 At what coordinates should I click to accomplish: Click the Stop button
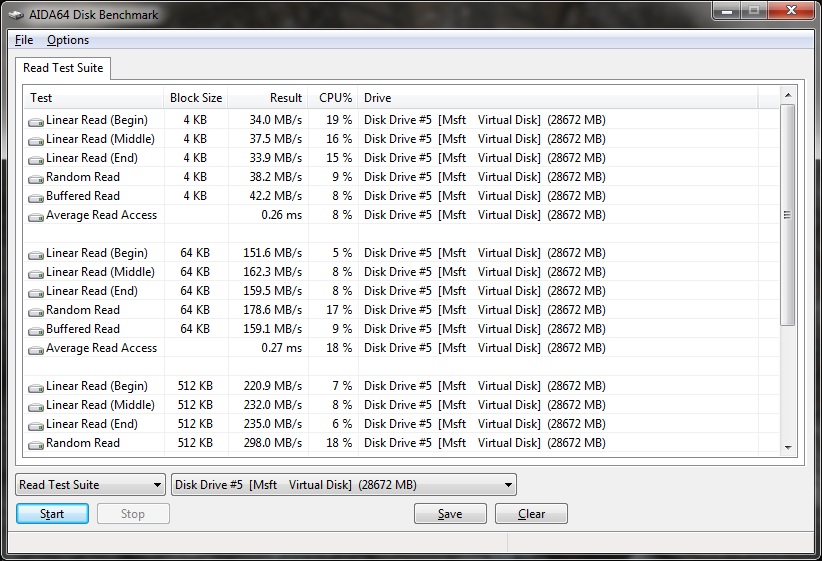133,514
